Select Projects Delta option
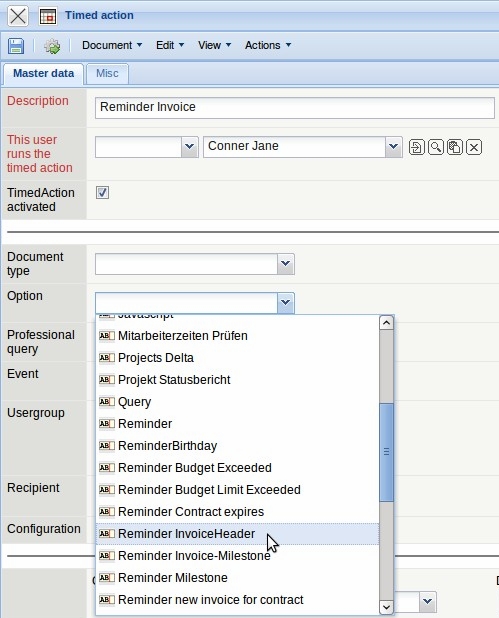This screenshot has width=499, height=618. coord(237,358)
